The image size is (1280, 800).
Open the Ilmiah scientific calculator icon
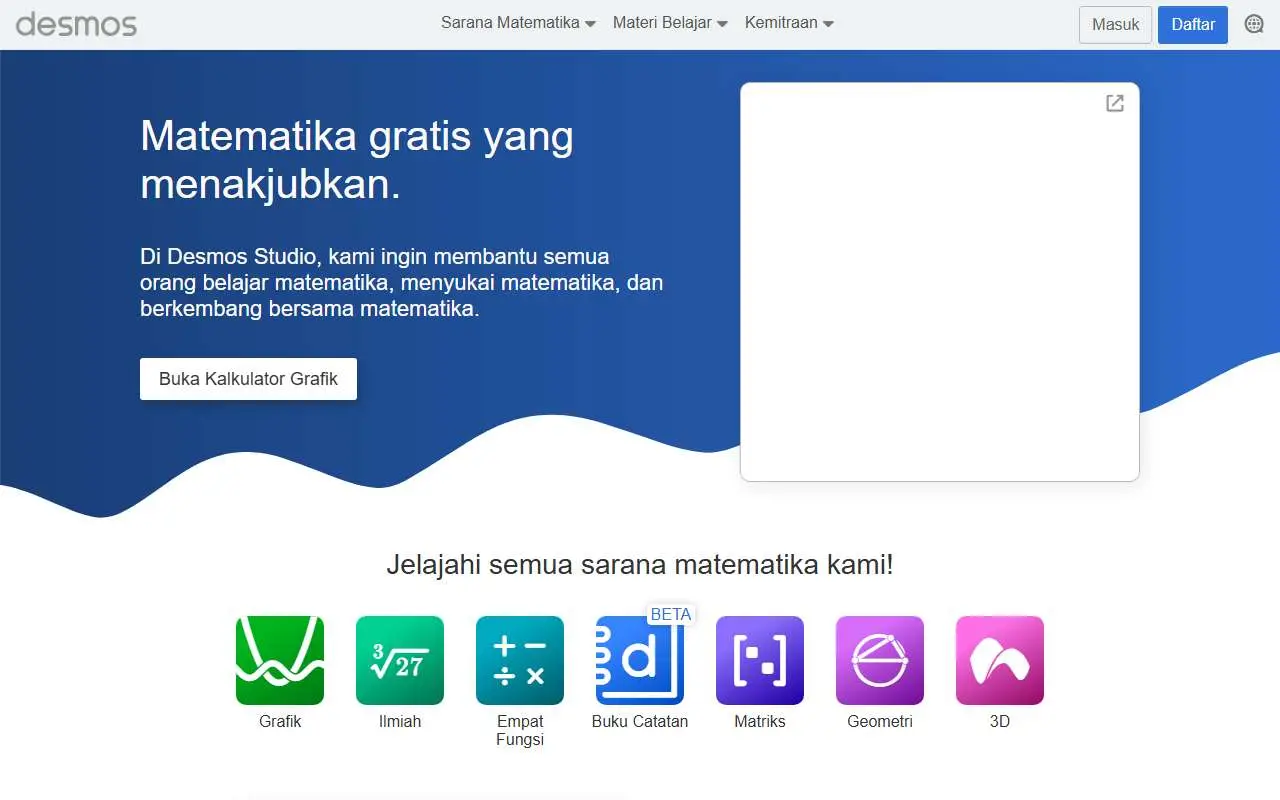(x=400, y=660)
